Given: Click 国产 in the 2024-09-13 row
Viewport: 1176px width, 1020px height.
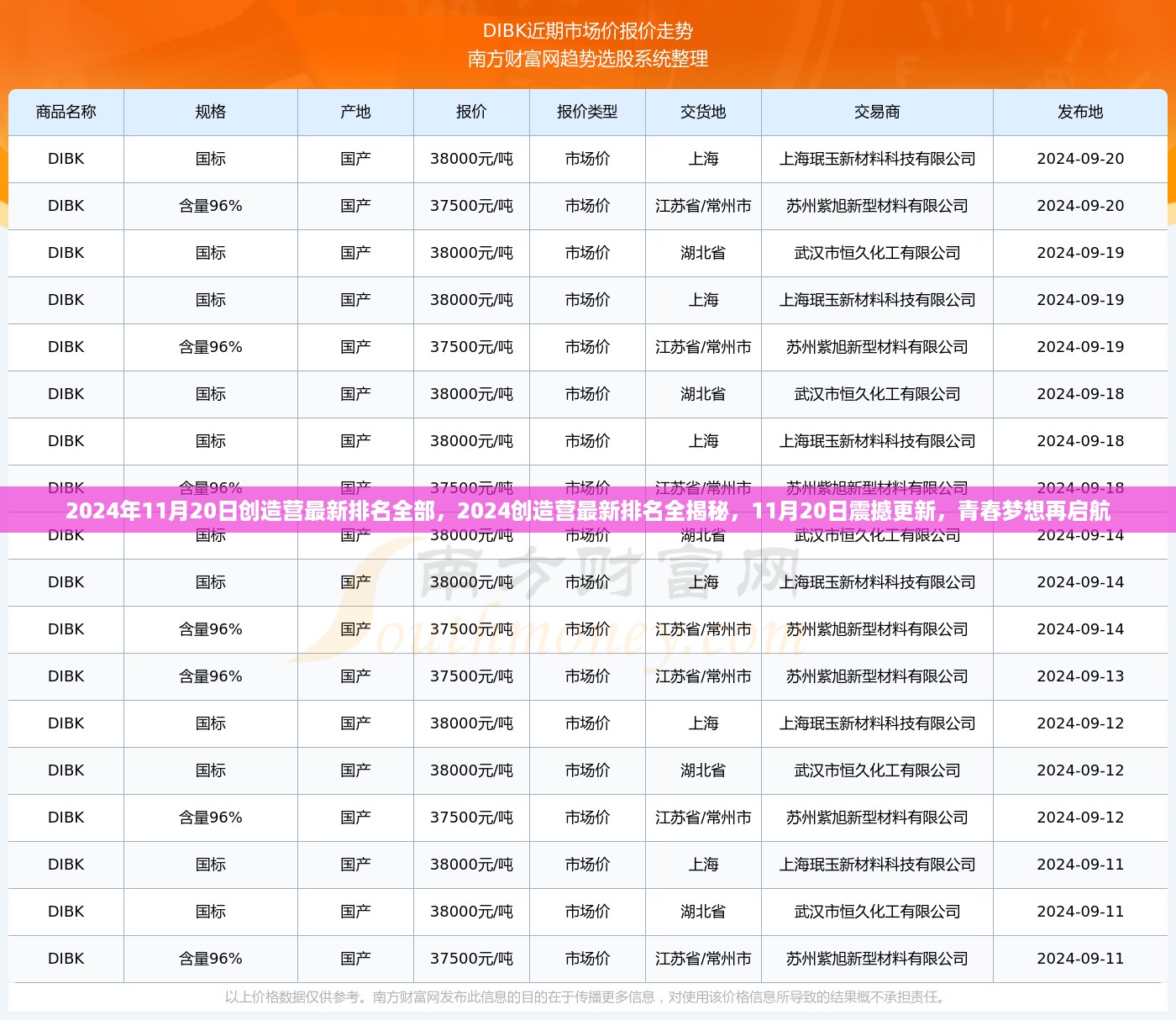Looking at the screenshot, I should 355,676.
